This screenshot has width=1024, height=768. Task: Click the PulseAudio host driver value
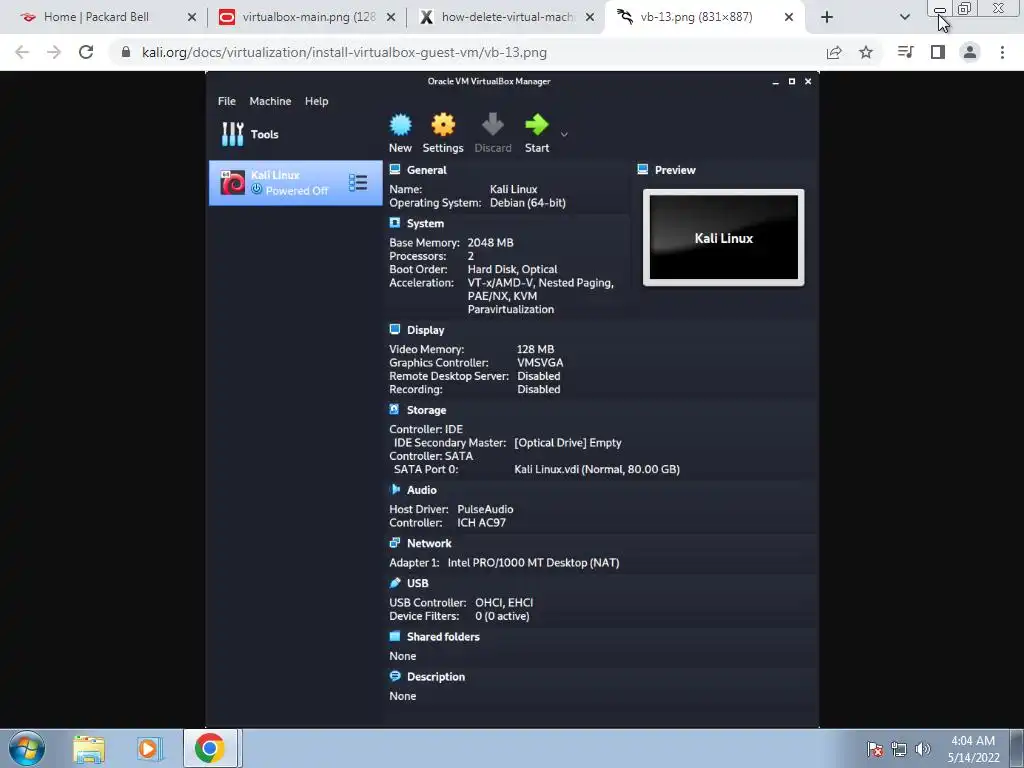point(485,509)
